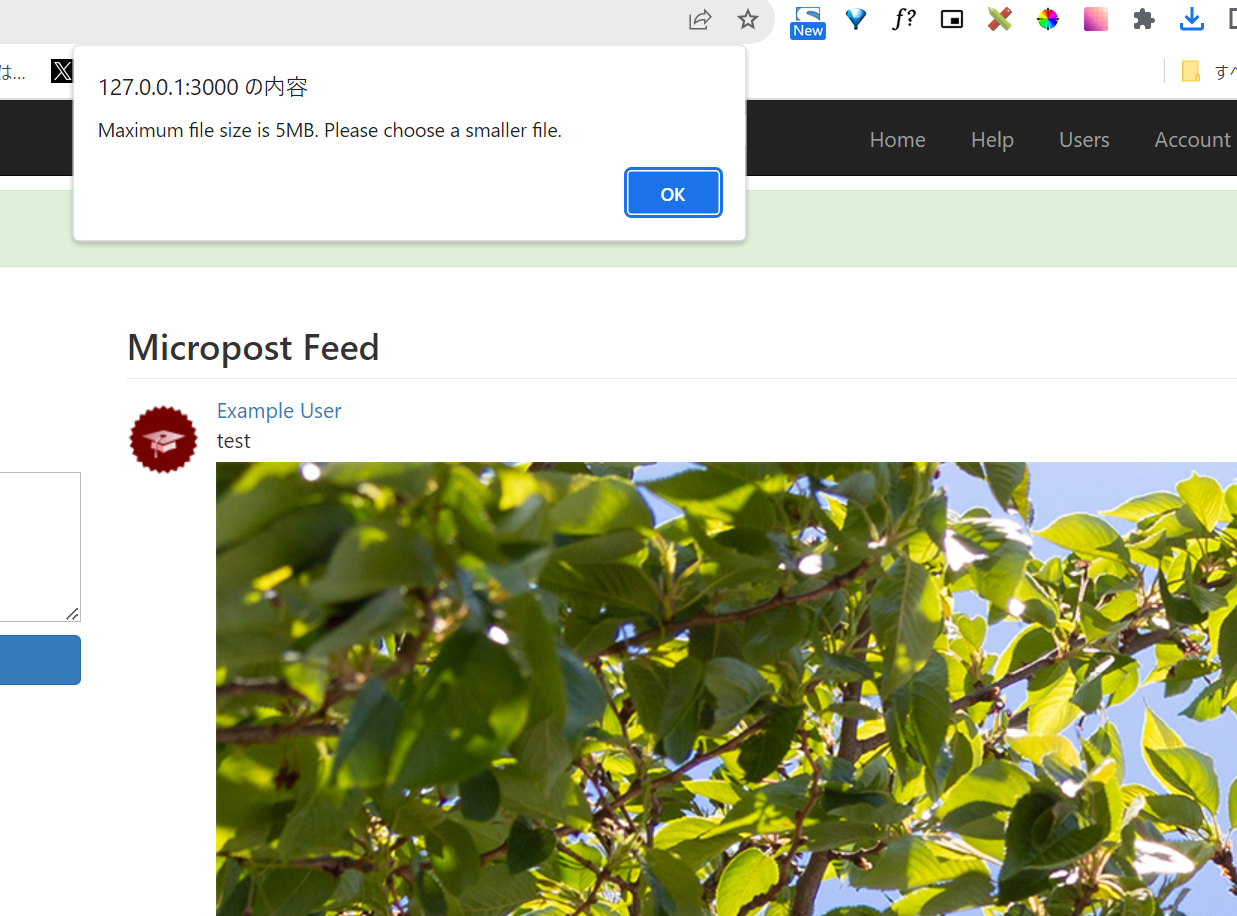Image resolution: width=1237 pixels, height=916 pixels.
Task: Open the Users page from navbar
Action: coord(1084,140)
